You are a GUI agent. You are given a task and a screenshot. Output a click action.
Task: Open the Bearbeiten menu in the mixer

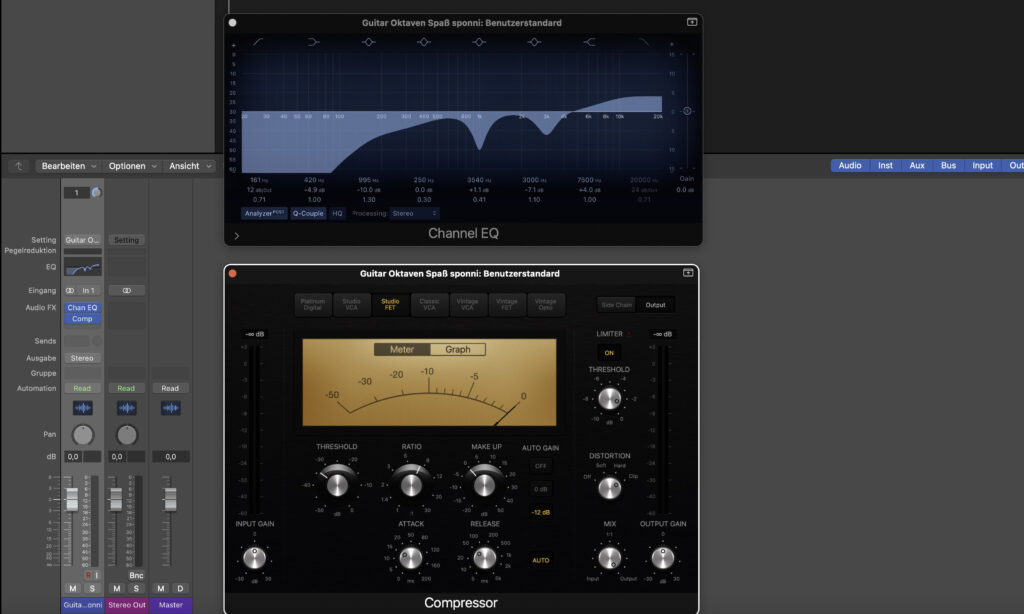[69, 166]
